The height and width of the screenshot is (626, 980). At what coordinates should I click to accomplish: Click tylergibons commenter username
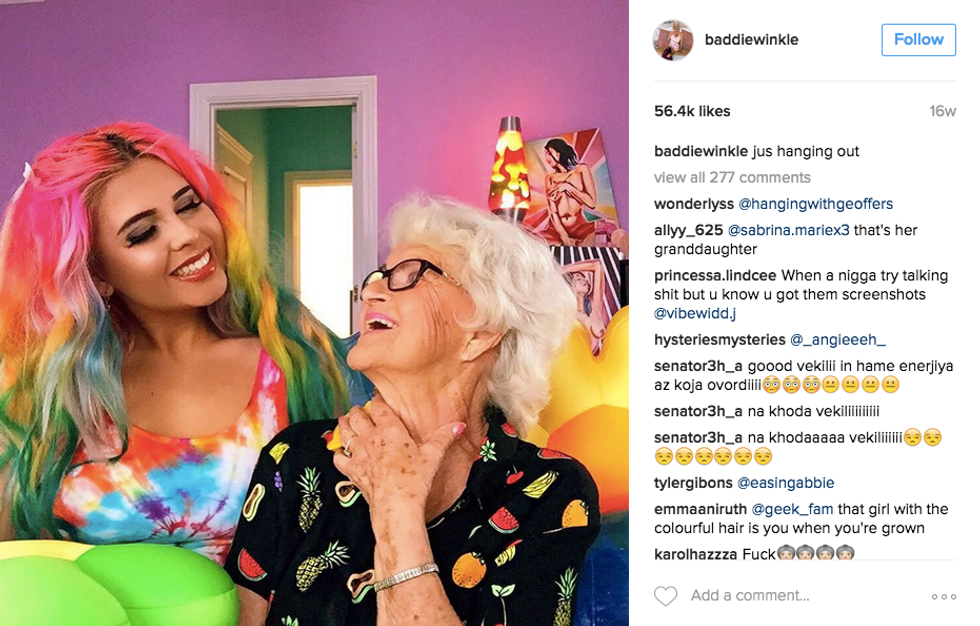pos(693,482)
